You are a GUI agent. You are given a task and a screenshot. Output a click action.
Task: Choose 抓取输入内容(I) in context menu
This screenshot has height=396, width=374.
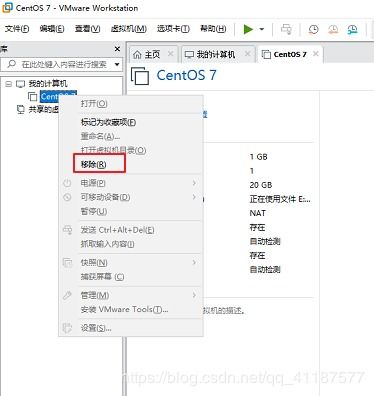(x=131, y=244)
